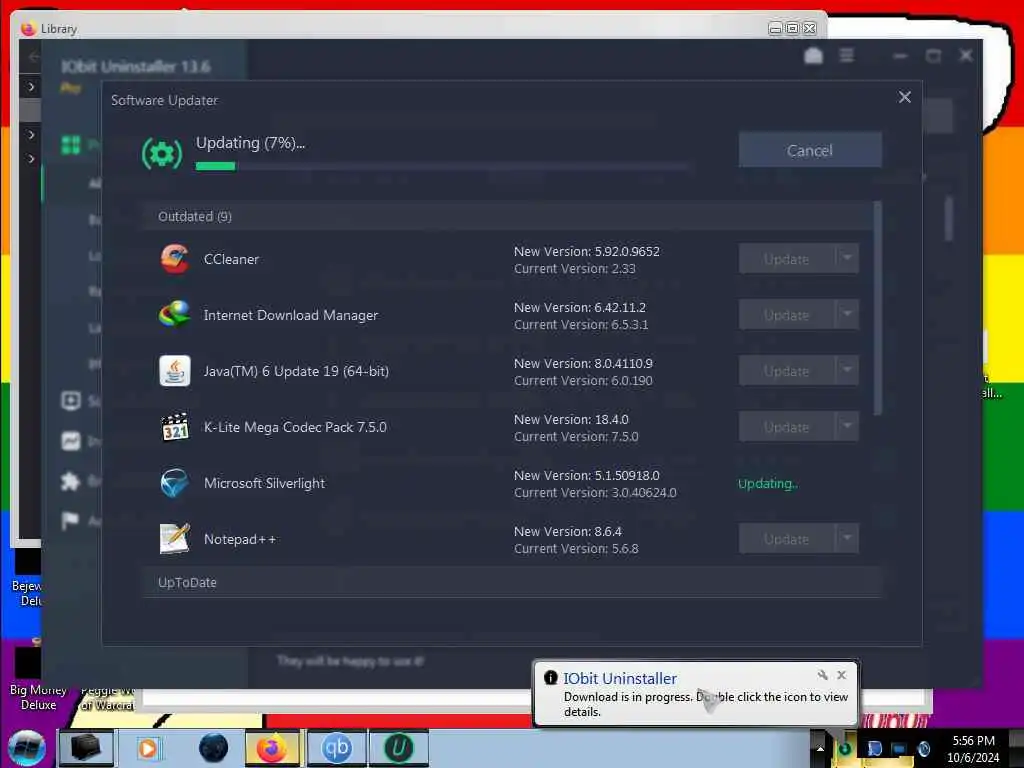This screenshot has width=1024, height=768.
Task: Expand the UpToDate section header
Action: coord(511,582)
